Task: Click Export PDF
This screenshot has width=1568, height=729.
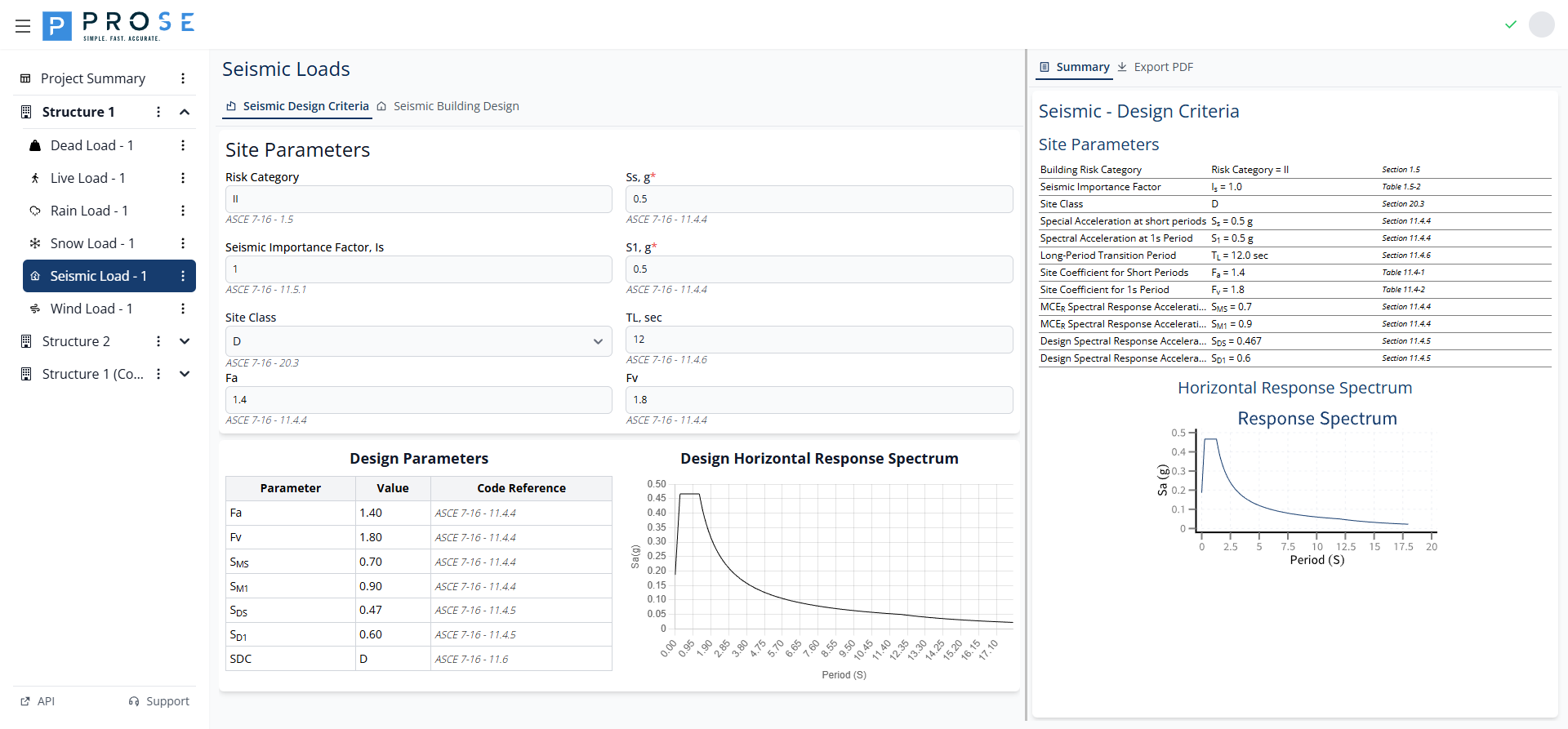Action: tap(1156, 67)
